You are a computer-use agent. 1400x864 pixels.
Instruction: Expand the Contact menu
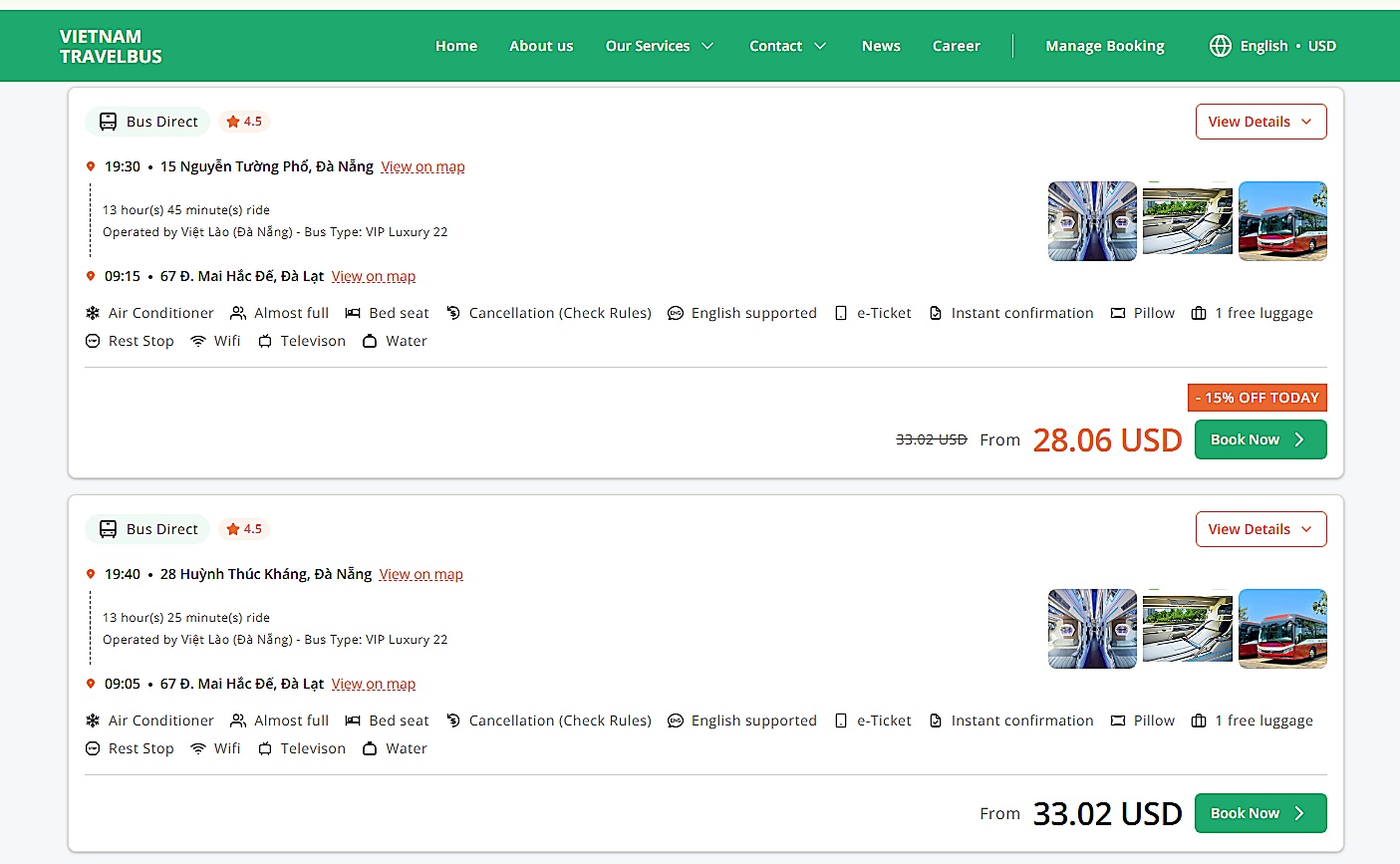[x=788, y=46]
